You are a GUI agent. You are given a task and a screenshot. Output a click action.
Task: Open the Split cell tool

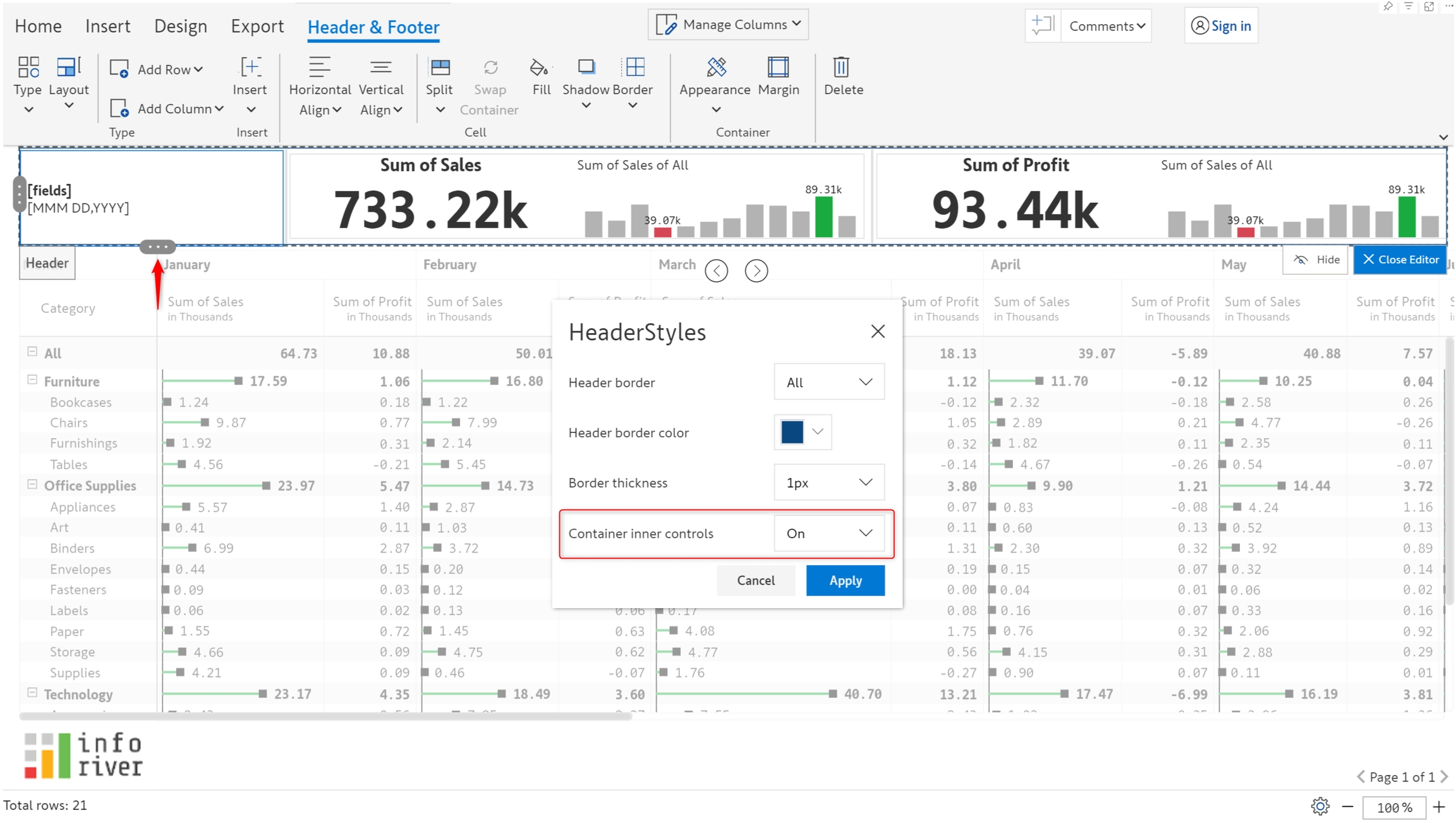point(439,68)
